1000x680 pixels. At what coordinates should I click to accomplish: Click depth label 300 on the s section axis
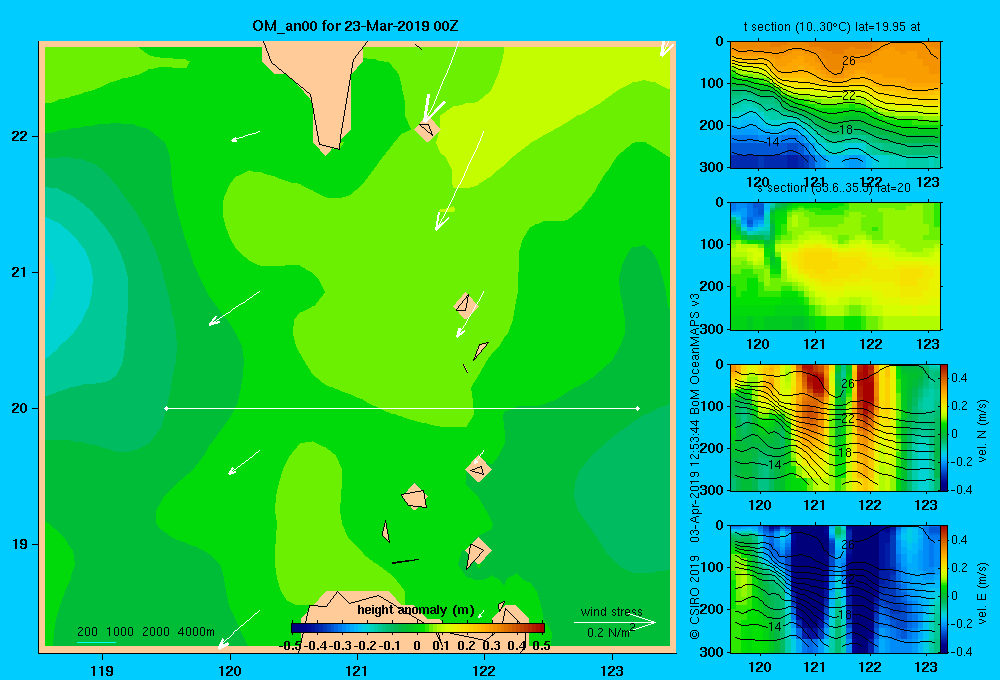point(713,329)
